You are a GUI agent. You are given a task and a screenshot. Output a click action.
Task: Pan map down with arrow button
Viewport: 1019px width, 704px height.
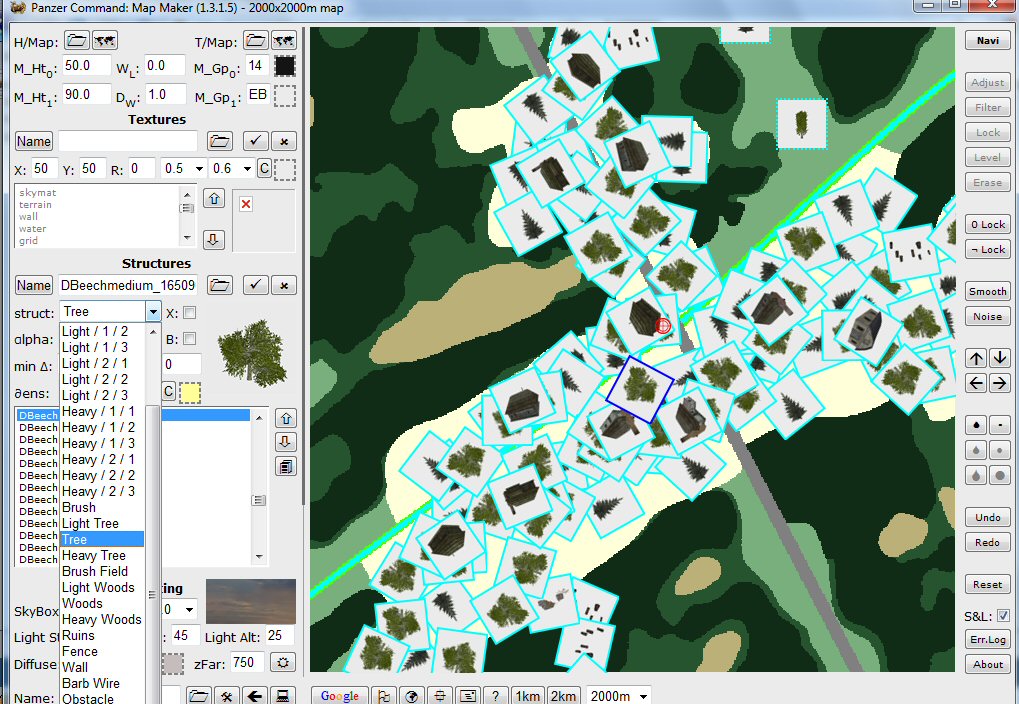pyautogui.click(x=1000, y=358)
